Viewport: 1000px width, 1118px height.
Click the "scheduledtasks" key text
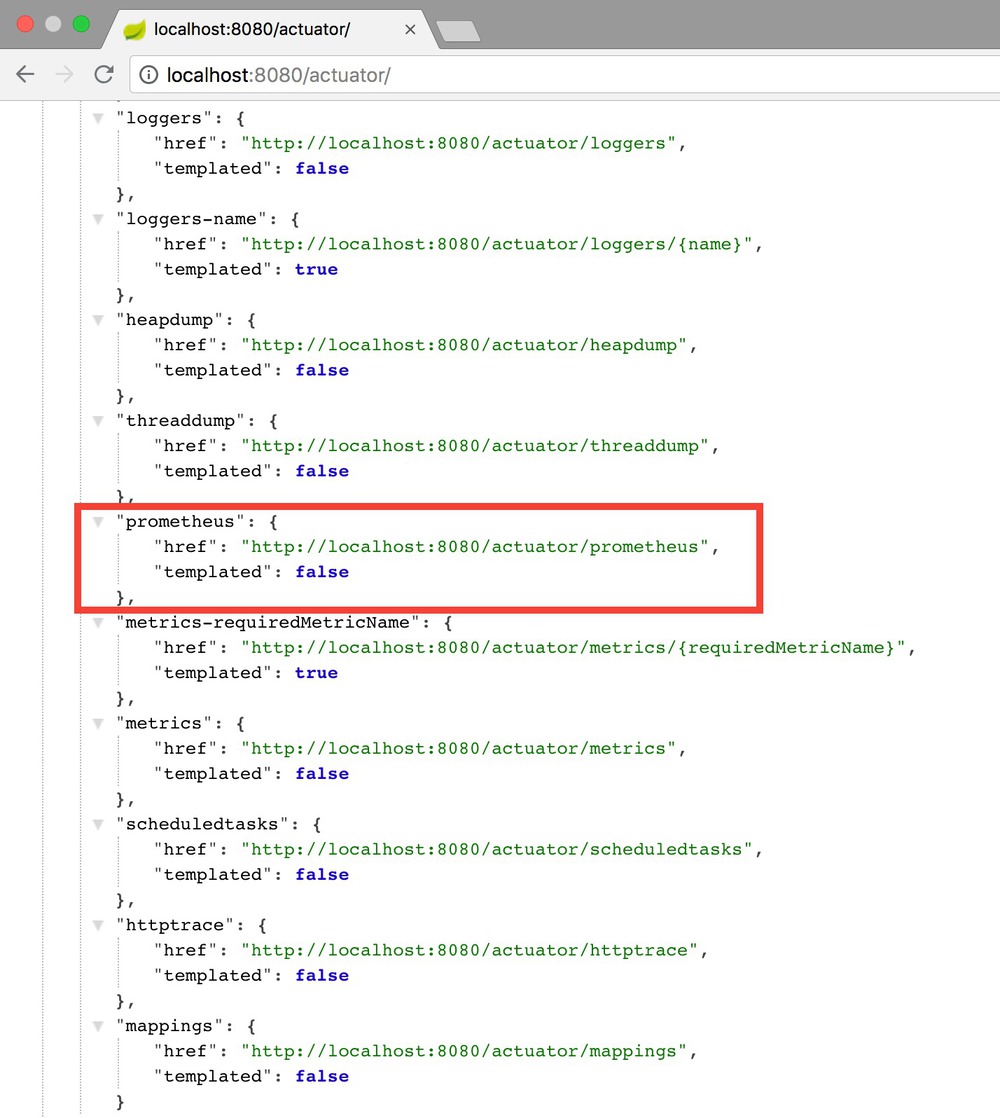202,824
